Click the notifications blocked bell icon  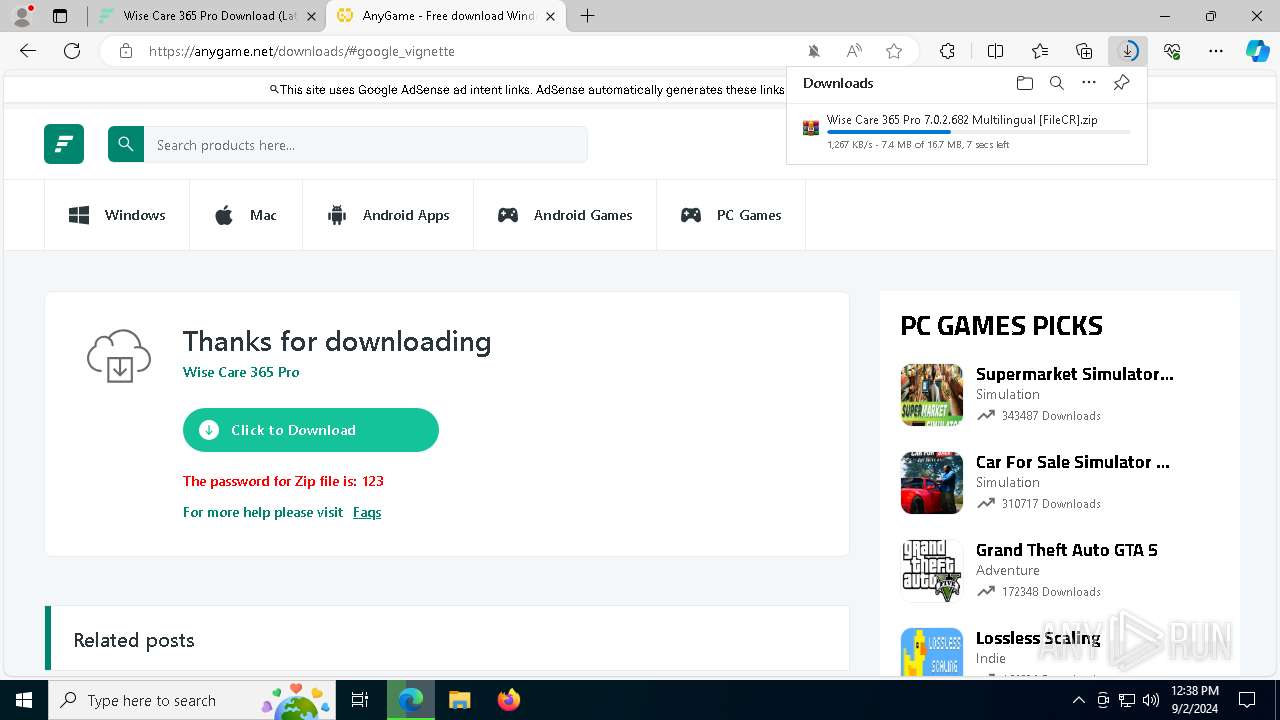click(814, 51)
